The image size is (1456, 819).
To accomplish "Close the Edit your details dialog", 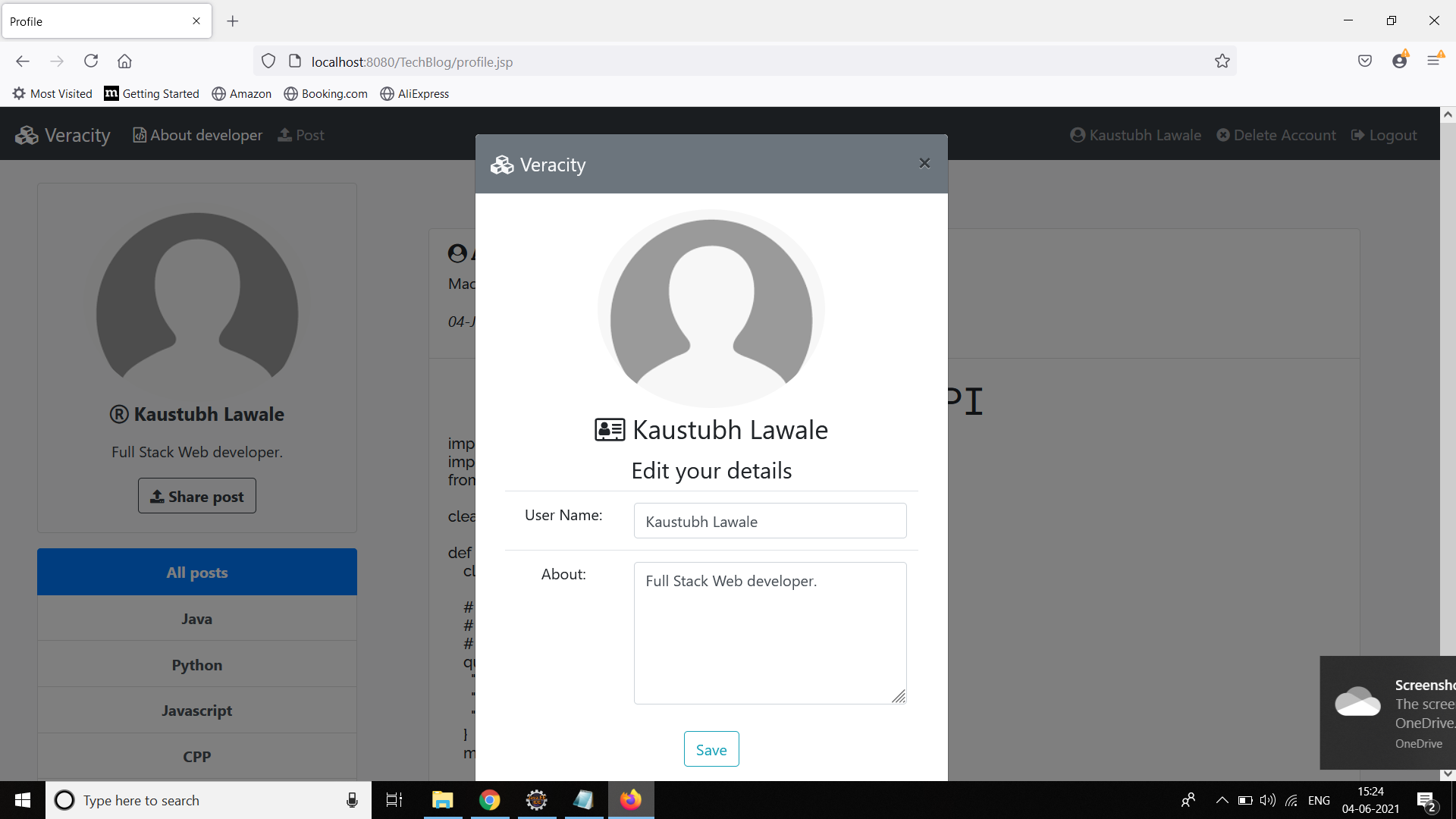I will [924, 163].
